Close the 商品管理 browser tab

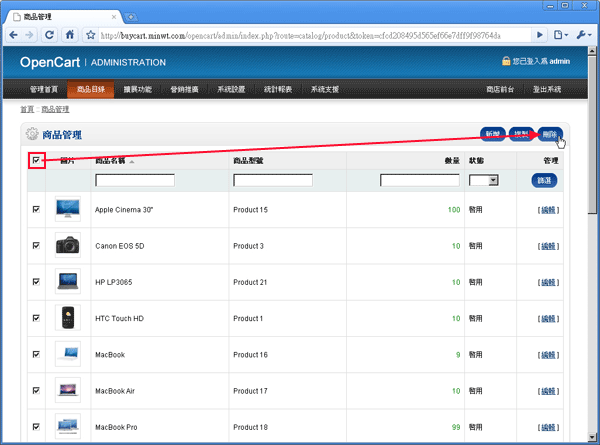(114, 17)
